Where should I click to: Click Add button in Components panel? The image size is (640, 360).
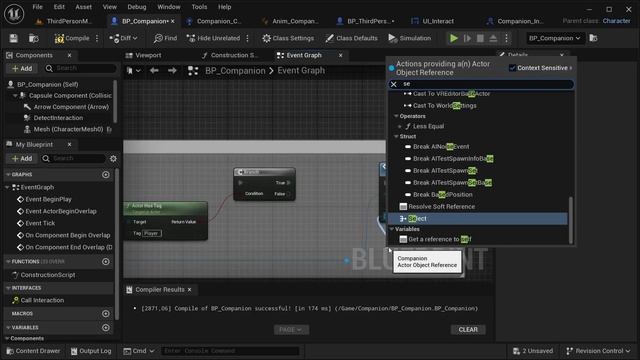[x=22, y=69]
